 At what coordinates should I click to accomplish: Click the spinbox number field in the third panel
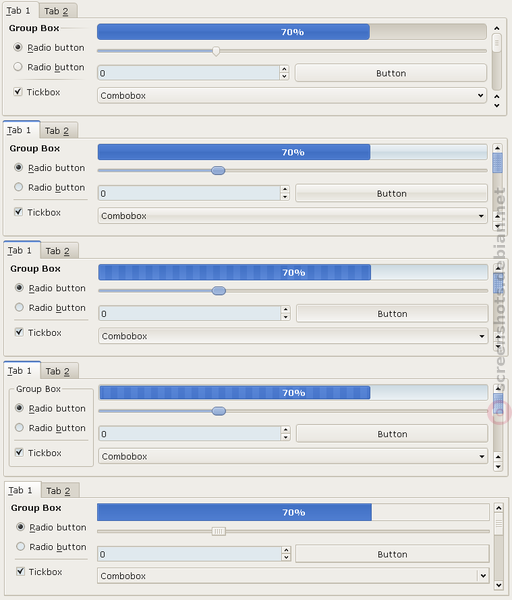pyautogui.click(x=190, y=313)
